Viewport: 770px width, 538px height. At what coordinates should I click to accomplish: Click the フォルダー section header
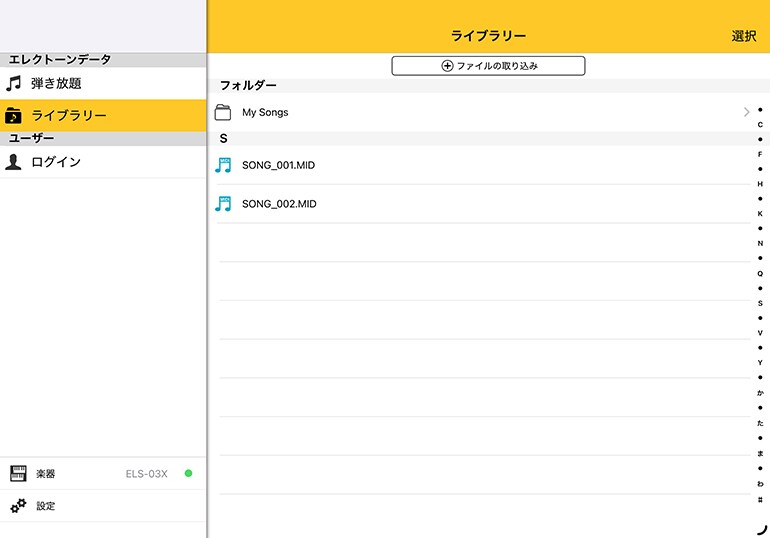[x=248, y=85]
